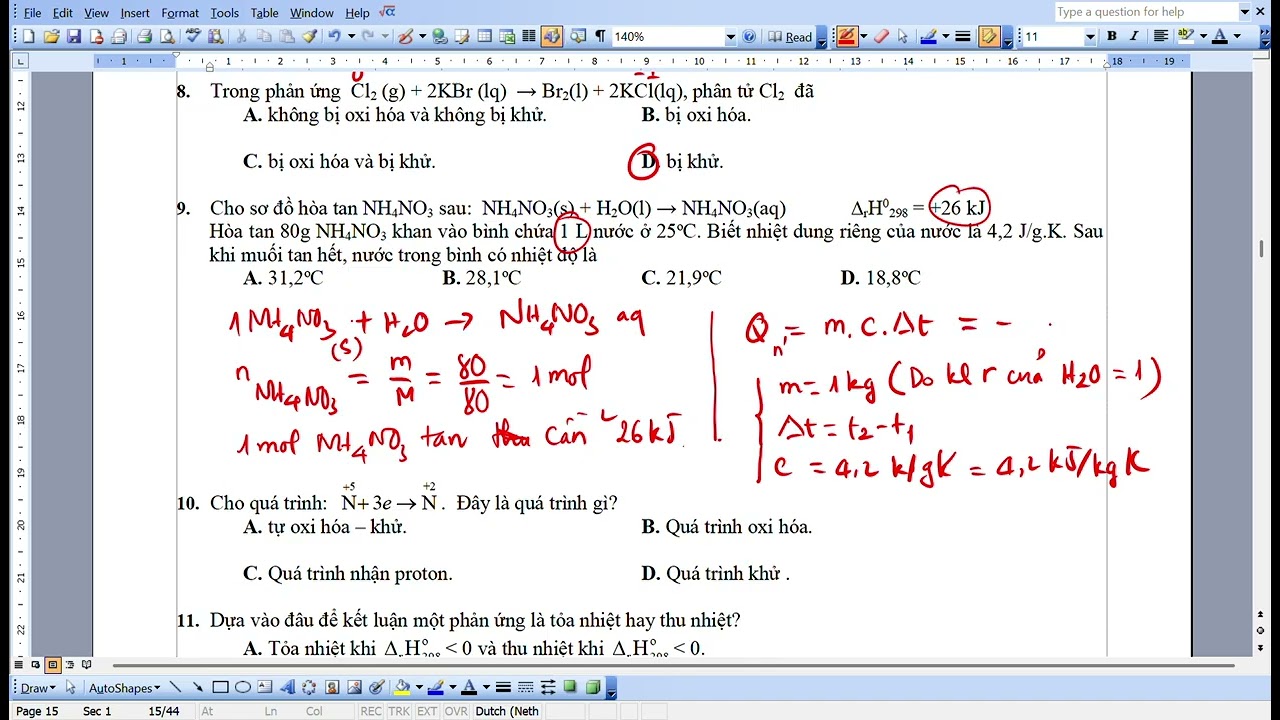Select the ink Eraser tool

[x=881, y=36]
